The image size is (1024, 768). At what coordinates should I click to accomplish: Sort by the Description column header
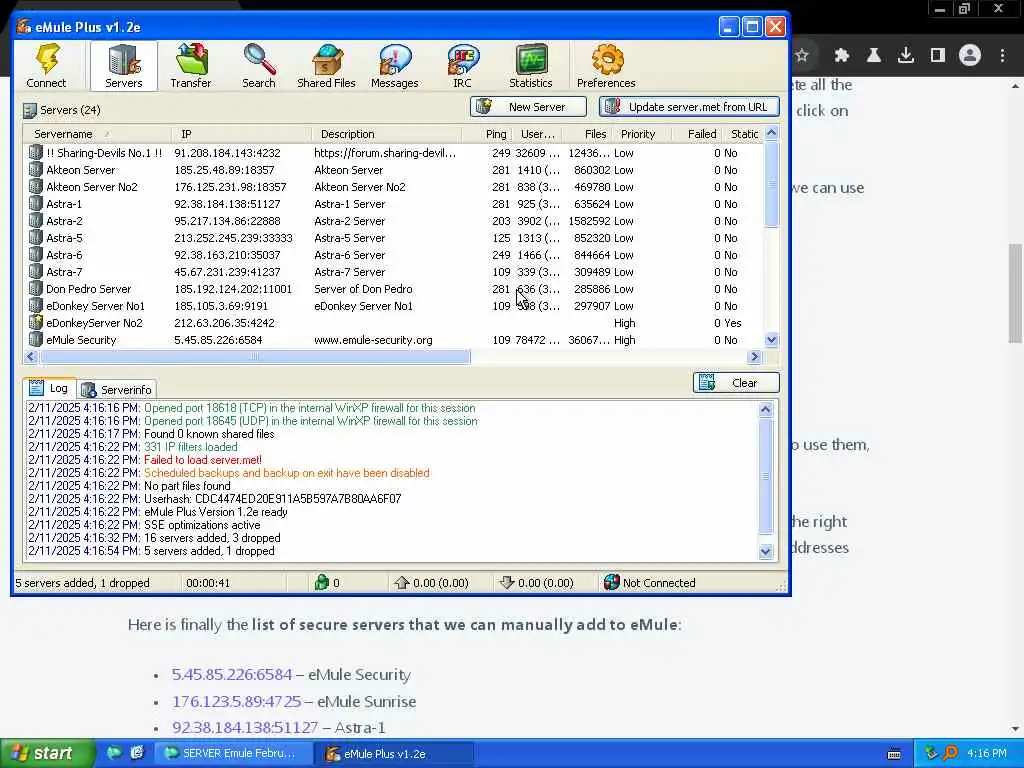[387, 134]
